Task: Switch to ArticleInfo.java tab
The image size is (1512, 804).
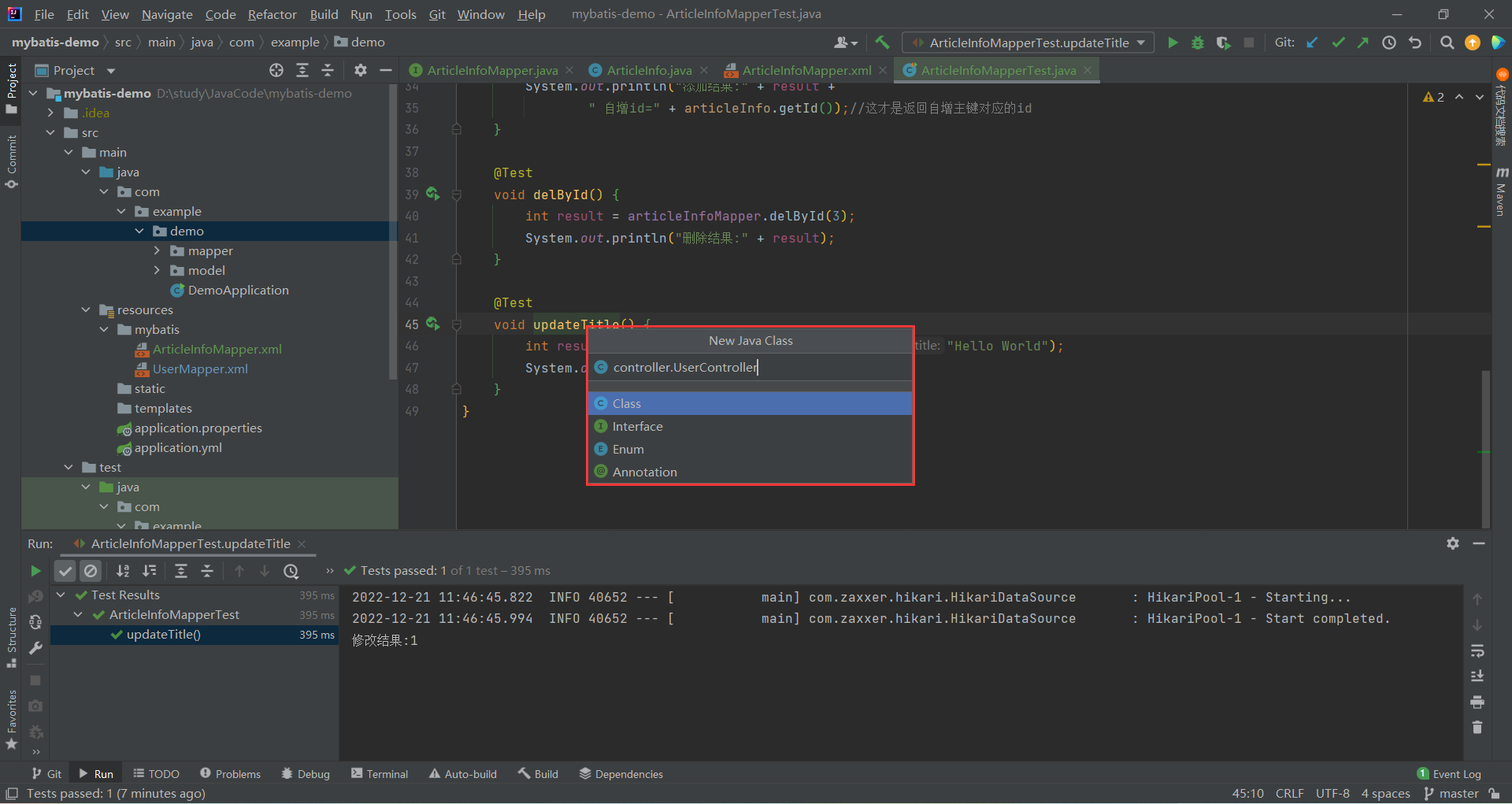Action: coord(649,70)
